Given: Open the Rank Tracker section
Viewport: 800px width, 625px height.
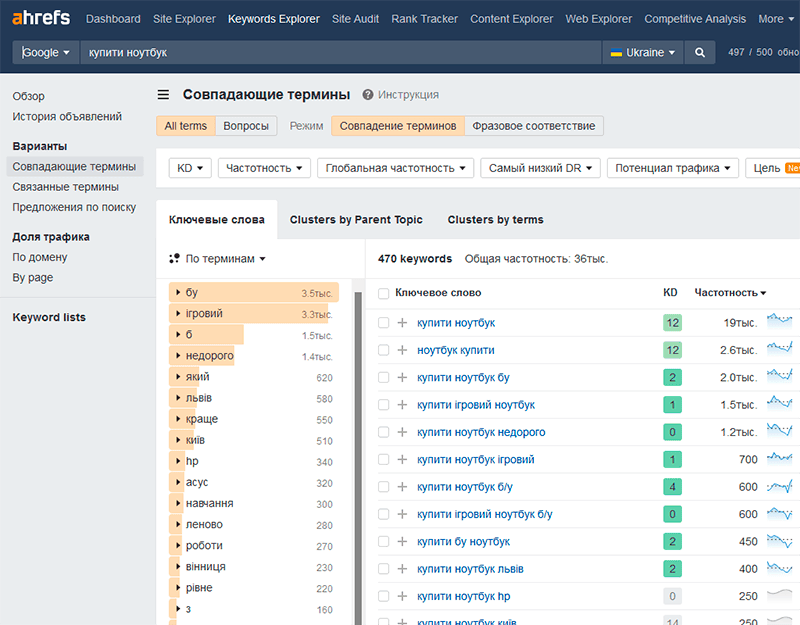Looking at the screenshot, I should [x=424, y=19].
